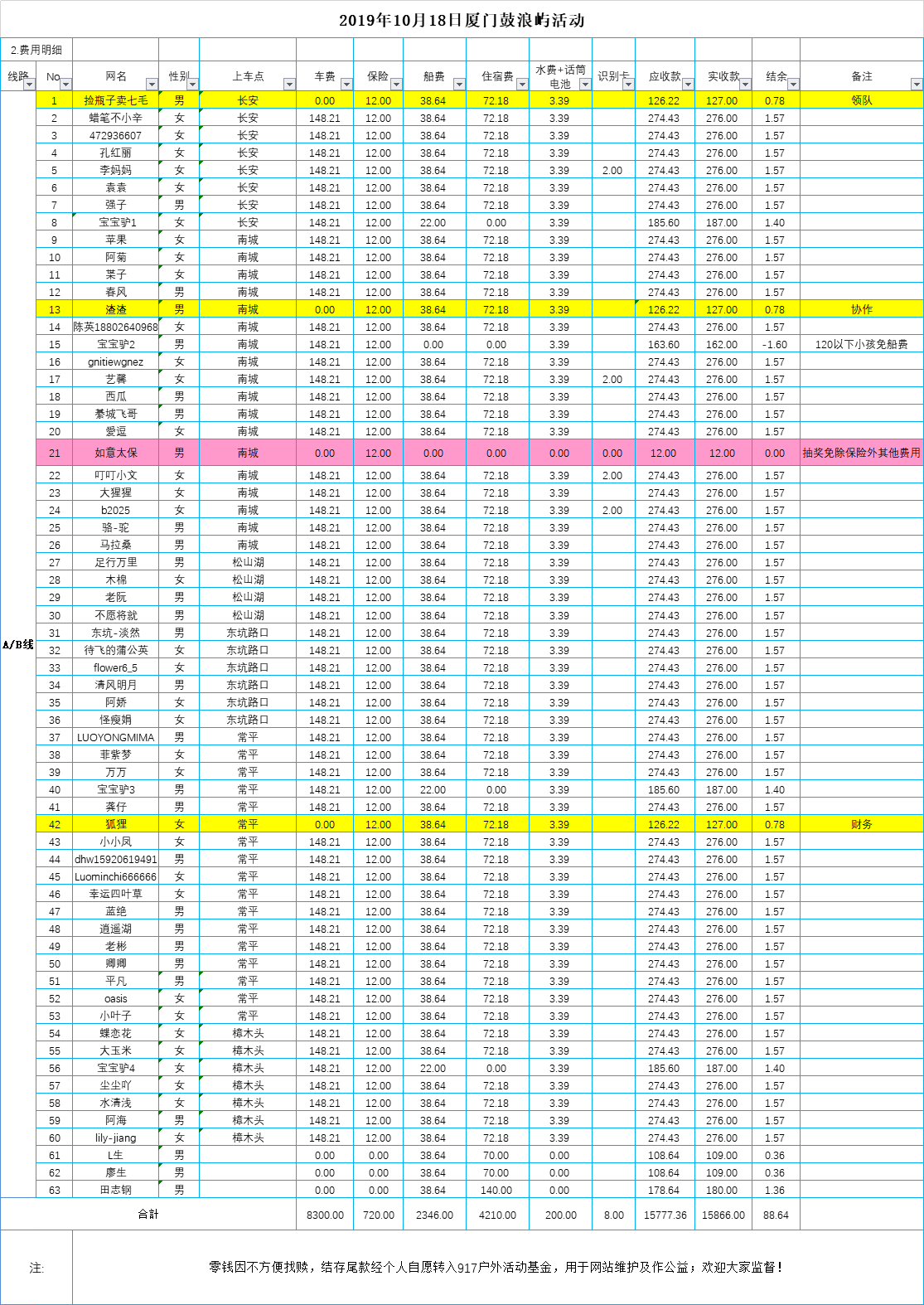Expand the 保险 filter dropdown
924x1305 pixels.
(396, 85)
